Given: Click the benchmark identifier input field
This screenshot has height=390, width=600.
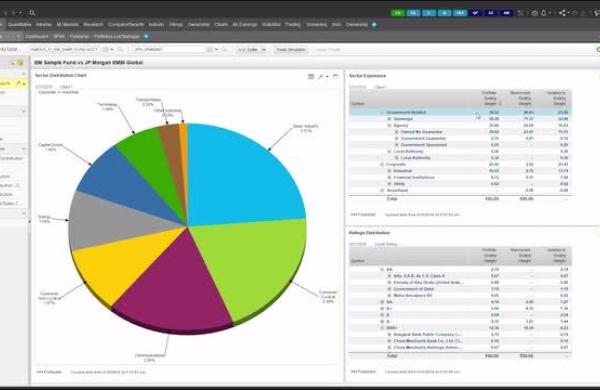Looking at the screenshot, I should 169,49.
